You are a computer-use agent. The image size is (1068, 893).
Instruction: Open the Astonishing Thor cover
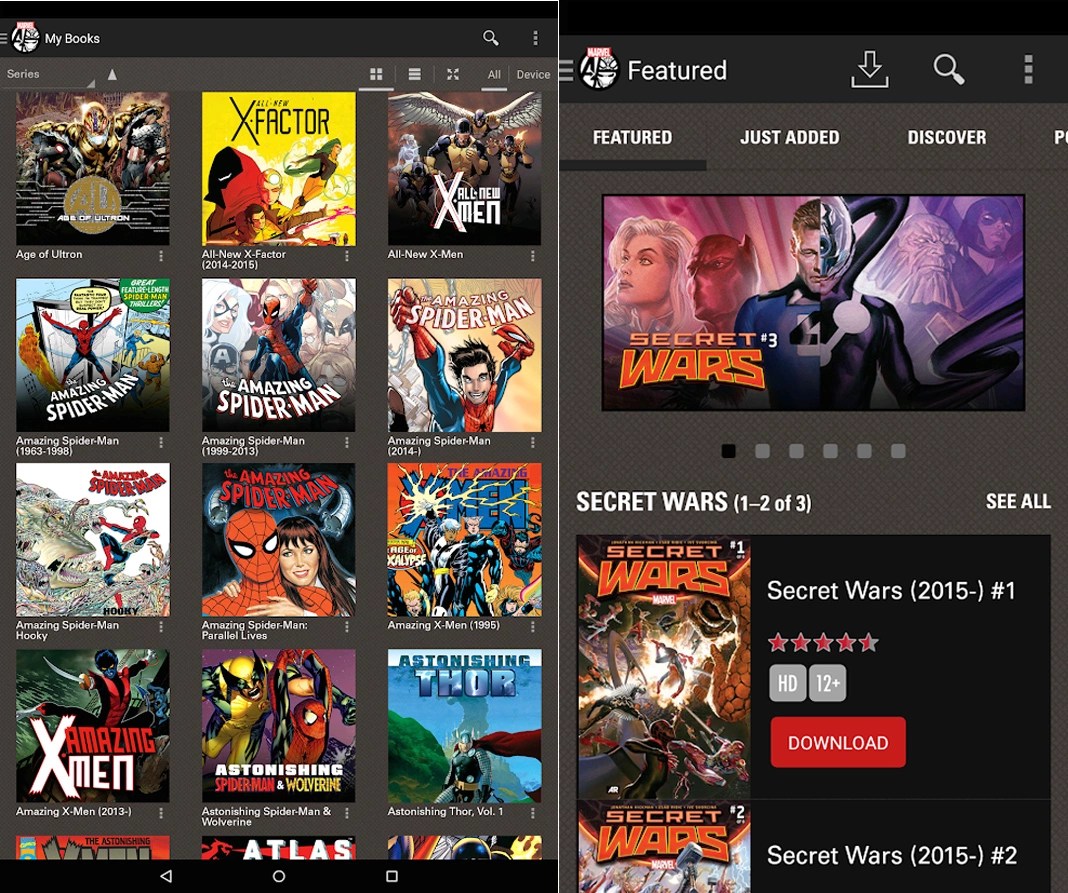(465, 726)
